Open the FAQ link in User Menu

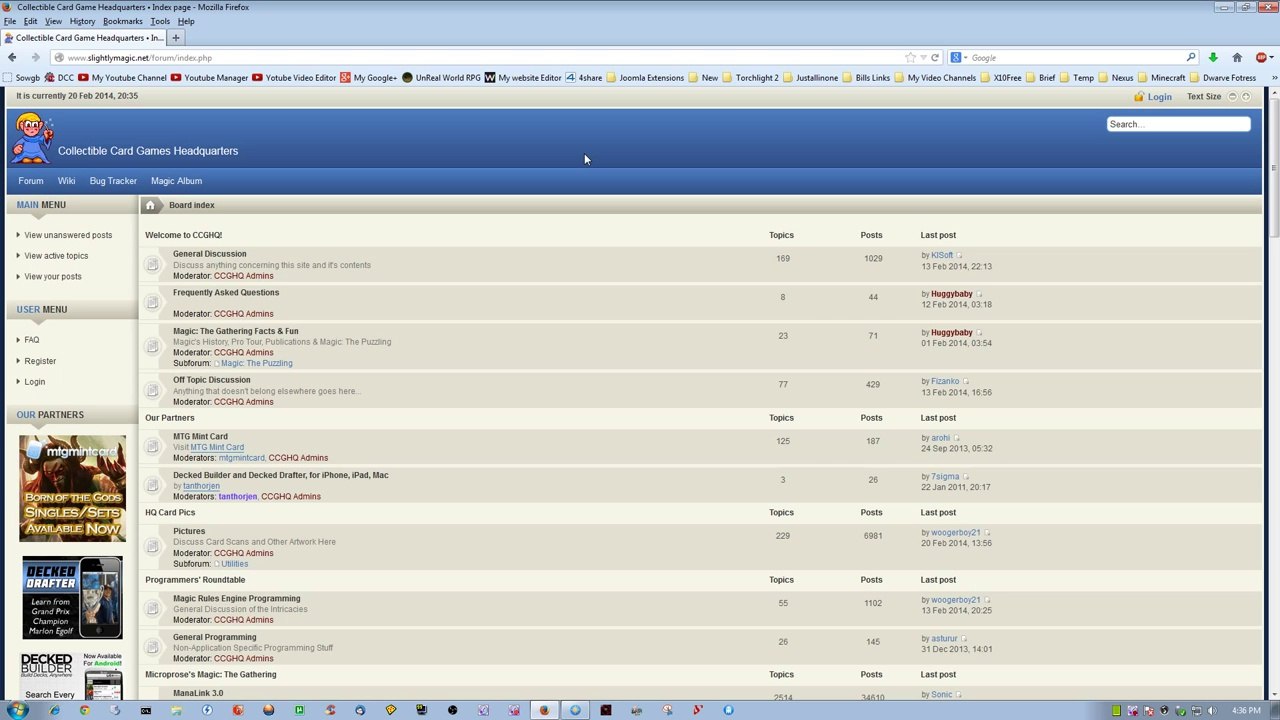pyautogui.click(x=32, y=340)
